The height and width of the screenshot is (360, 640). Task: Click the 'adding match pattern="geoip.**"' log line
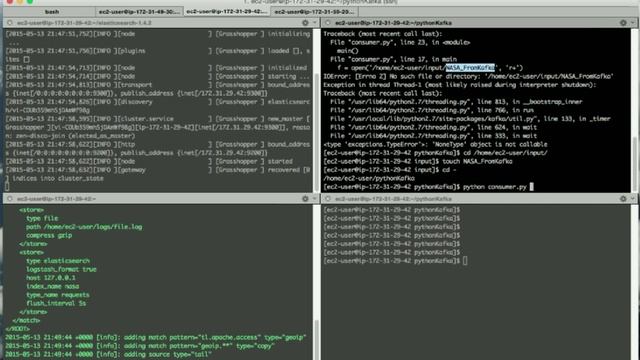click(139, 346)
